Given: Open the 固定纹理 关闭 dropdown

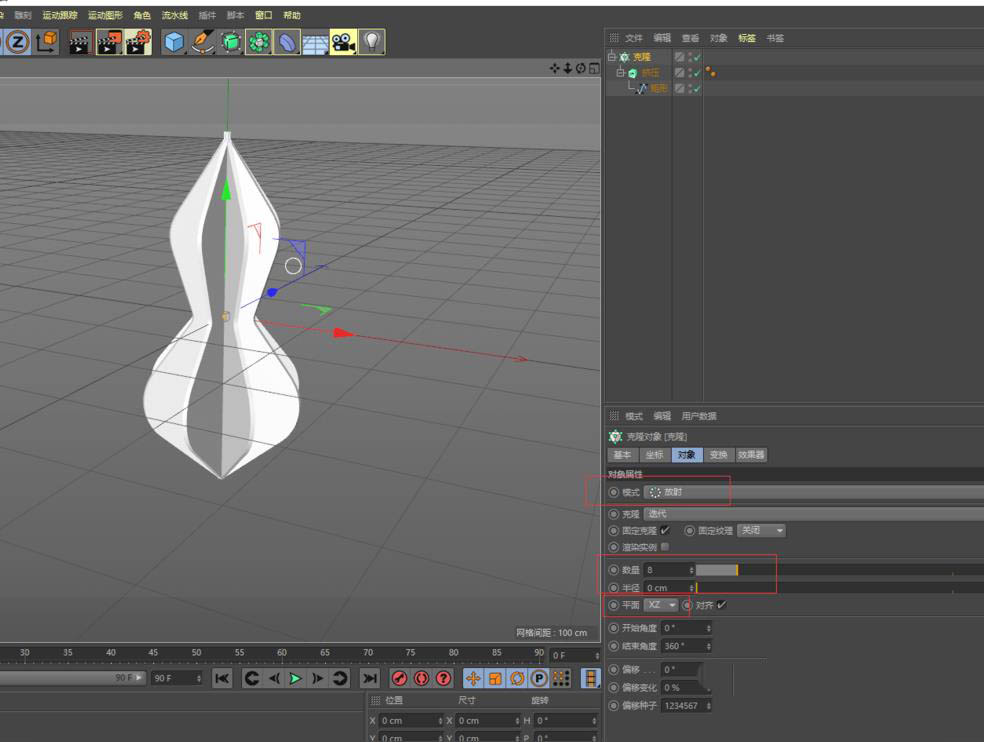Looking at the screenshot, I should (759, 531).
